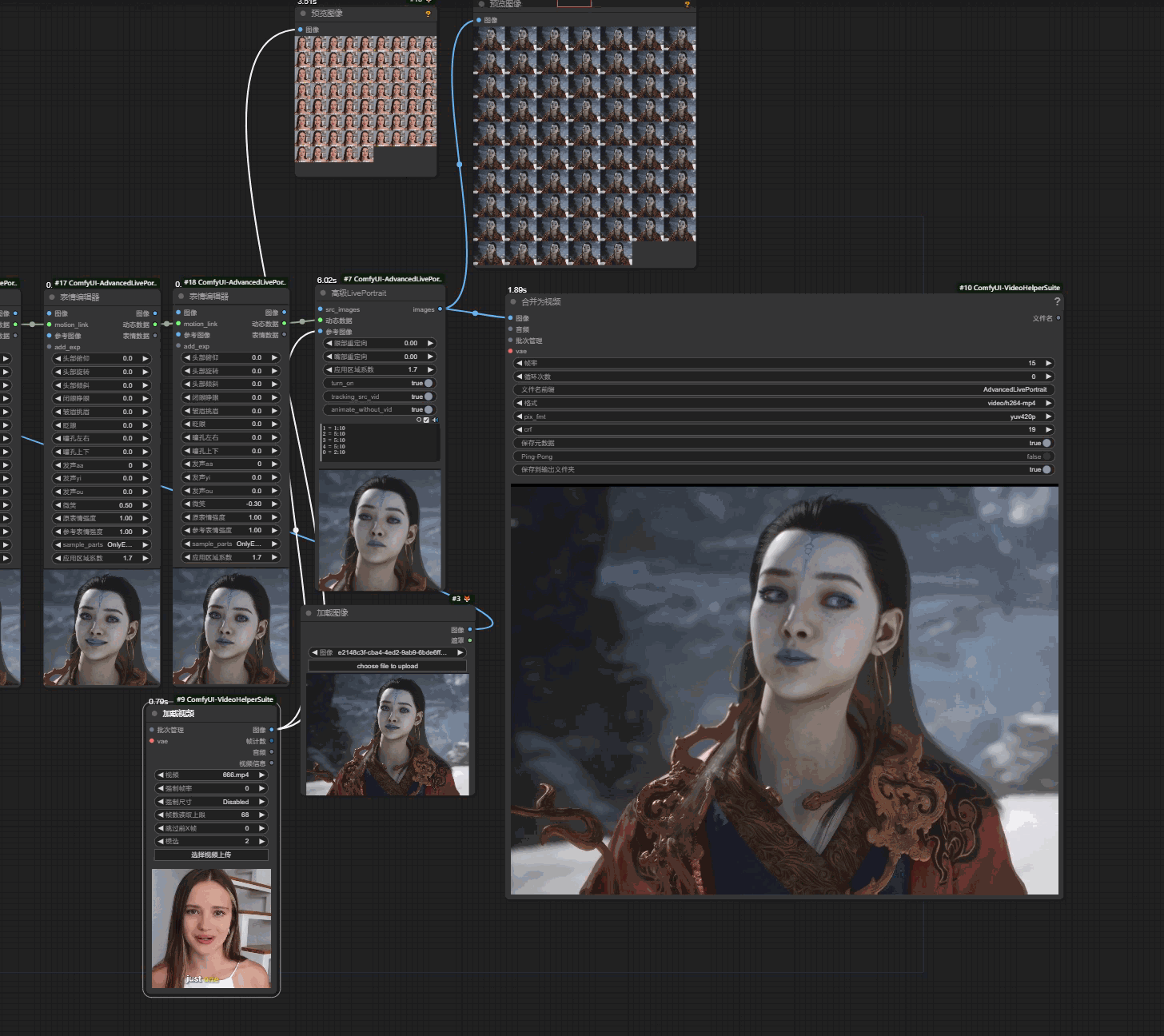Click the fox badge icon on node #3
Screen dimensions: 1164x1036
click(x=467, y=599)
